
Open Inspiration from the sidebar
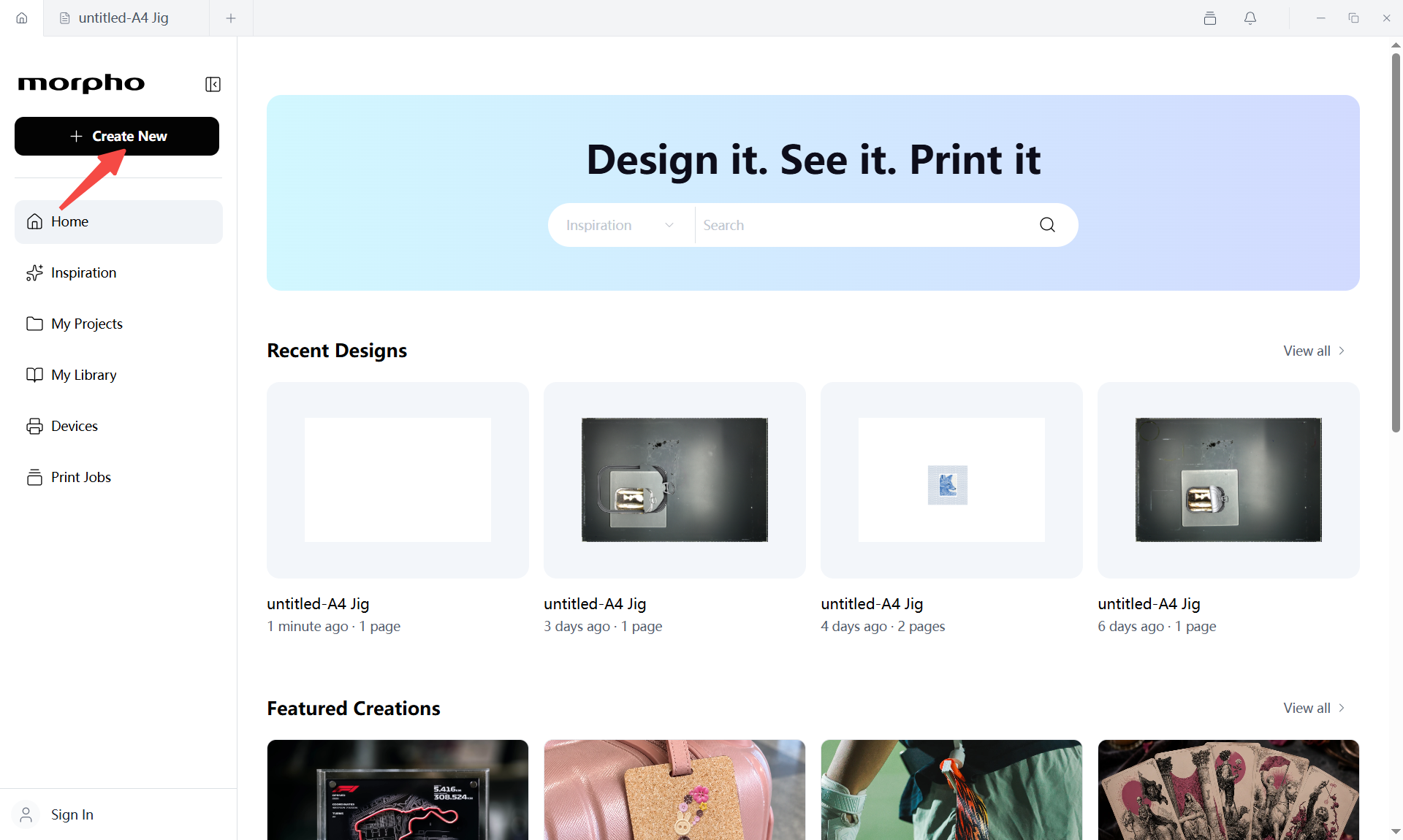click(x=118, y=272)
